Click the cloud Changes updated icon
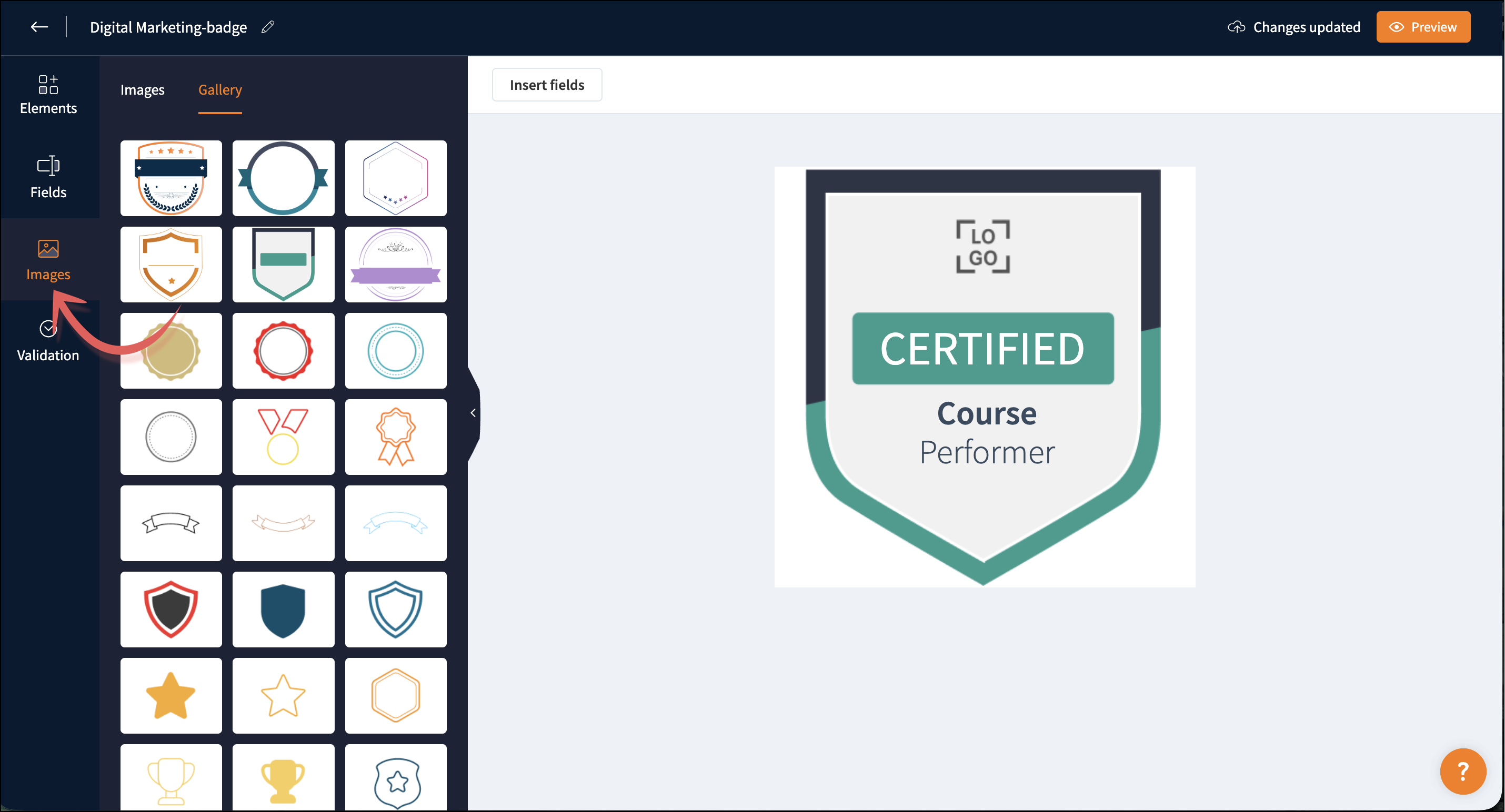The height and width of the screenshot is (812, 1505). pyautogui.click(x=1236, y=27)
